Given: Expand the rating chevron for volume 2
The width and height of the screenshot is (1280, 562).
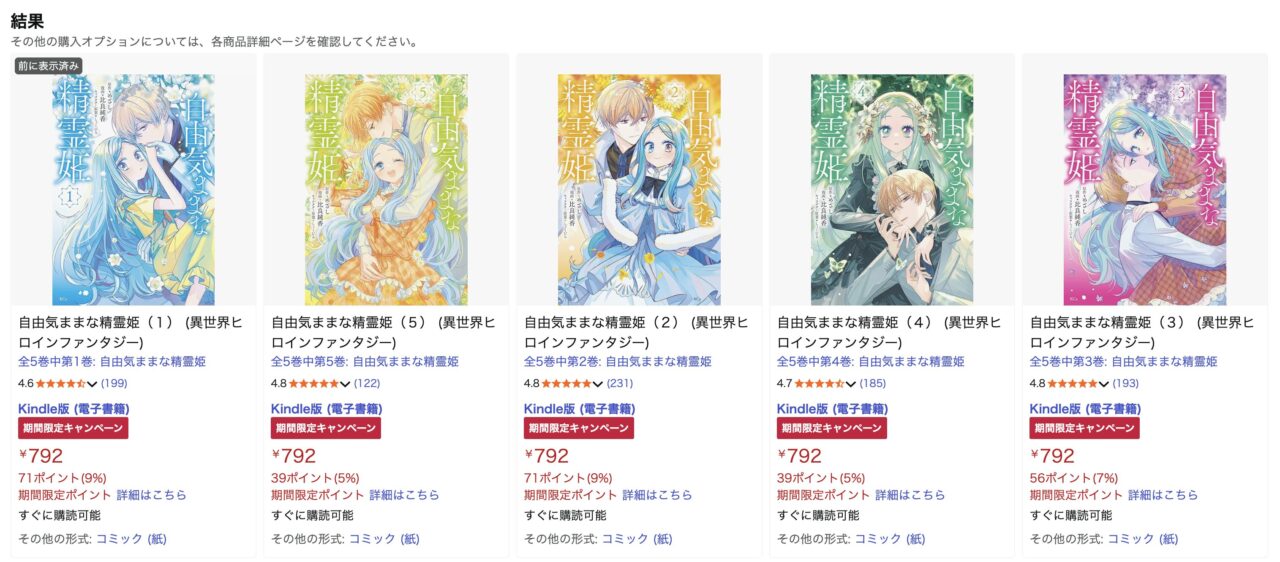Looking at the screenshot, I should coord(599,384).
